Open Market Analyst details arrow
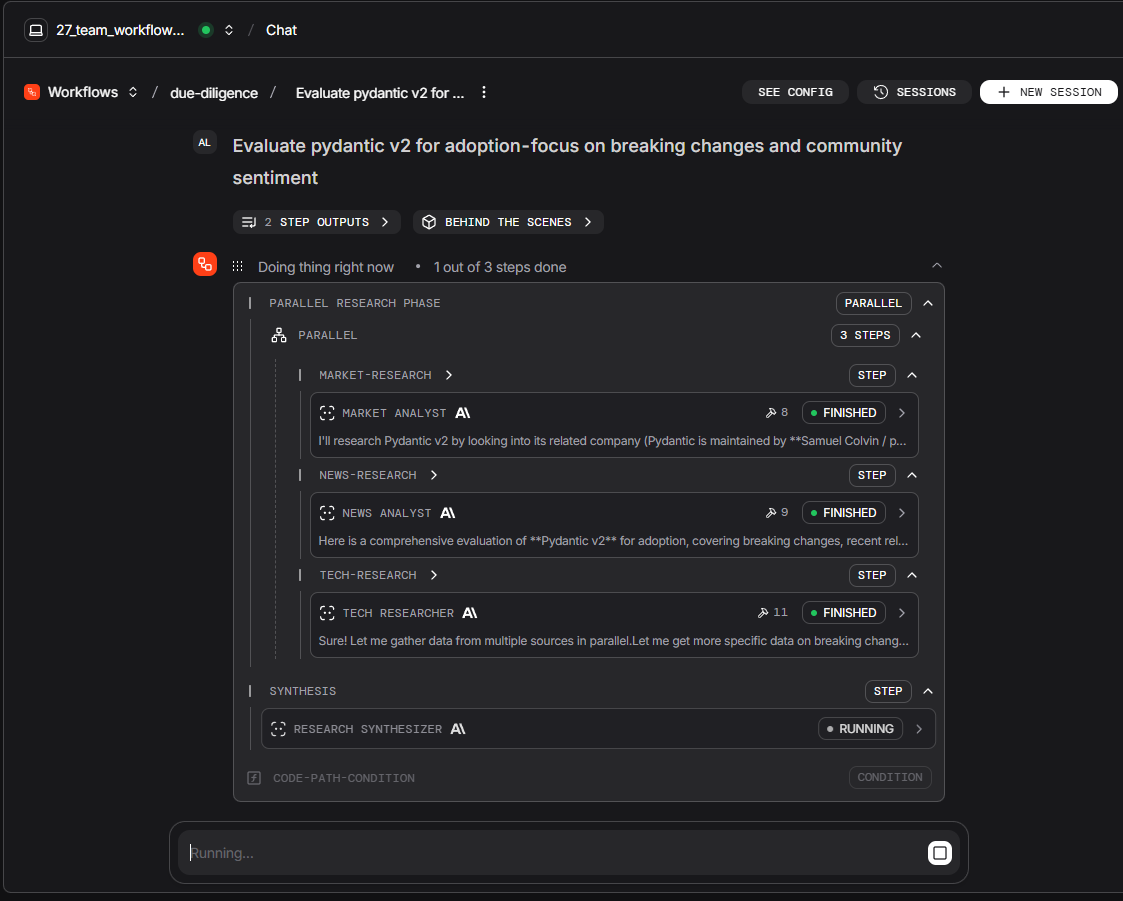The width and height of the screenshot is (1123, 901). click(x=902, y=413)
